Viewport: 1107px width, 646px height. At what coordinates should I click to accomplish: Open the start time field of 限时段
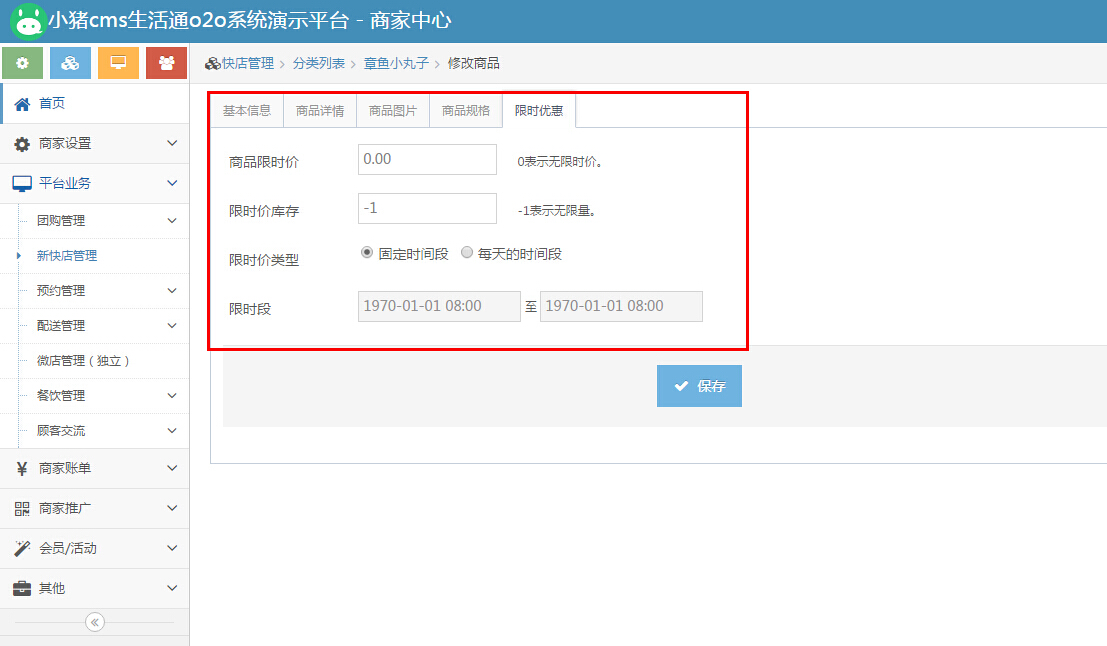coord(439,306)
